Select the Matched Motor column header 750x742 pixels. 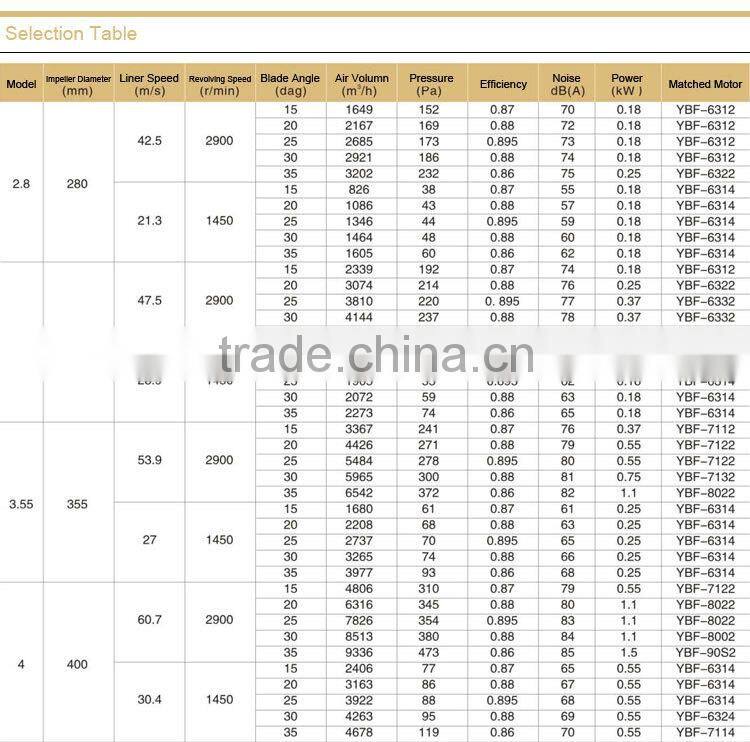(x=705, y=84)
